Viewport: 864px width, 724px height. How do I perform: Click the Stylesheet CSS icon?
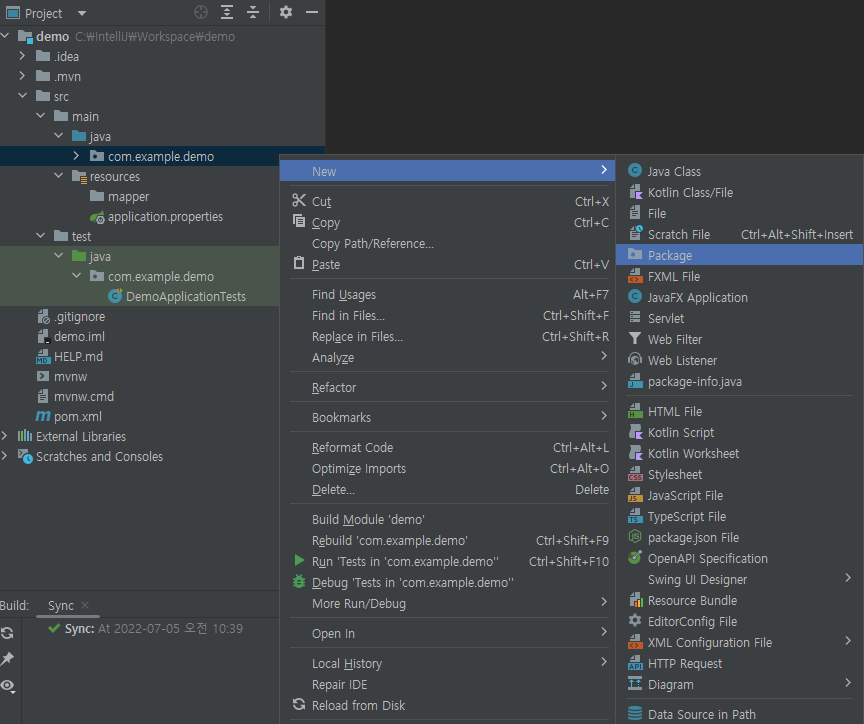point(635,474)
